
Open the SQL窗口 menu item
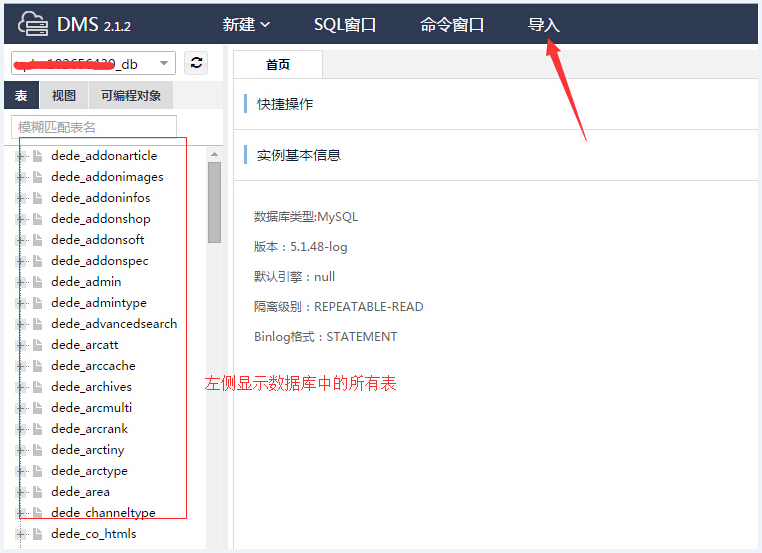(345, 25)
